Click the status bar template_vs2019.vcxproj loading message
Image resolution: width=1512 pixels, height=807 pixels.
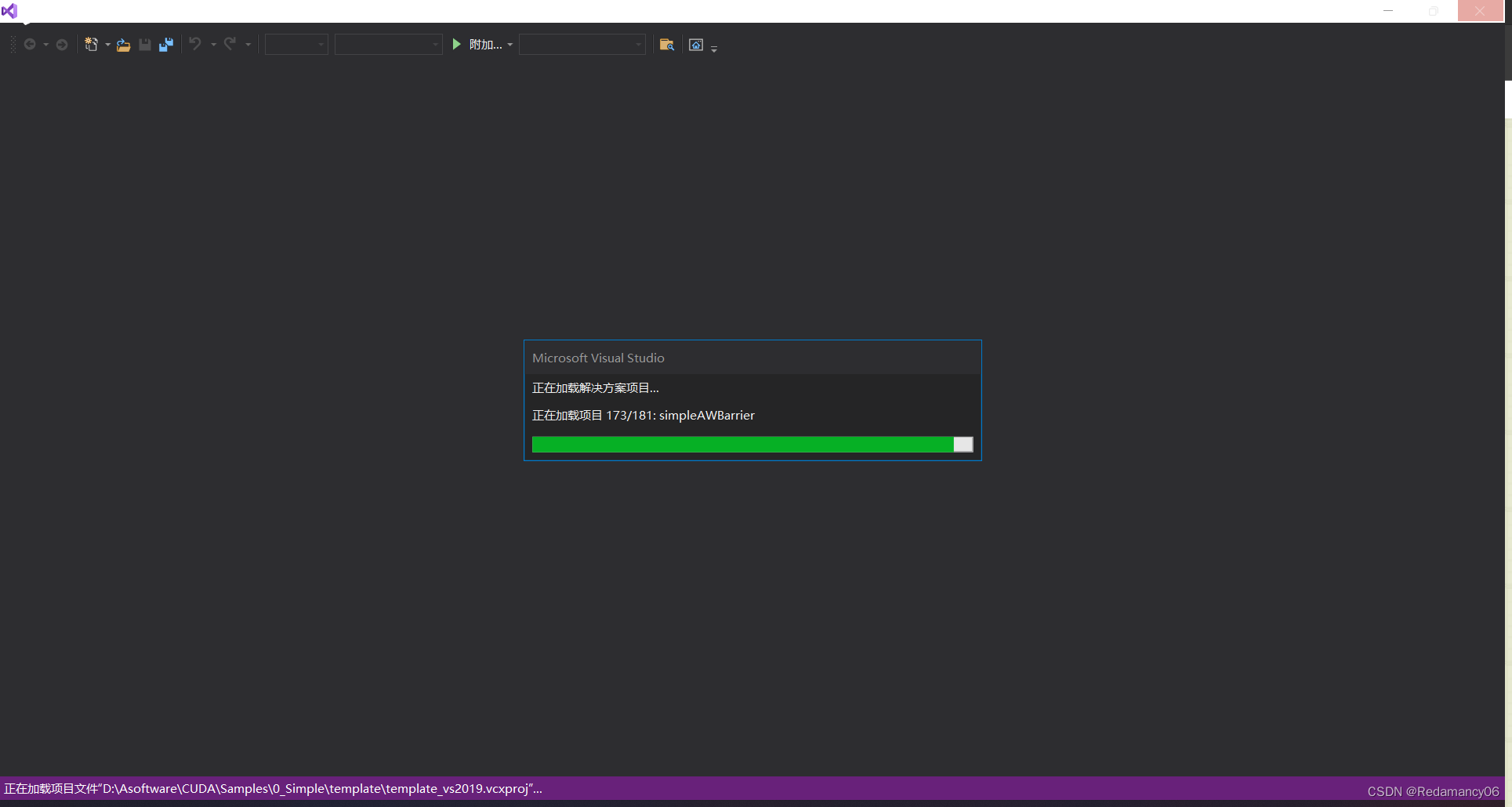click(273, 789)
